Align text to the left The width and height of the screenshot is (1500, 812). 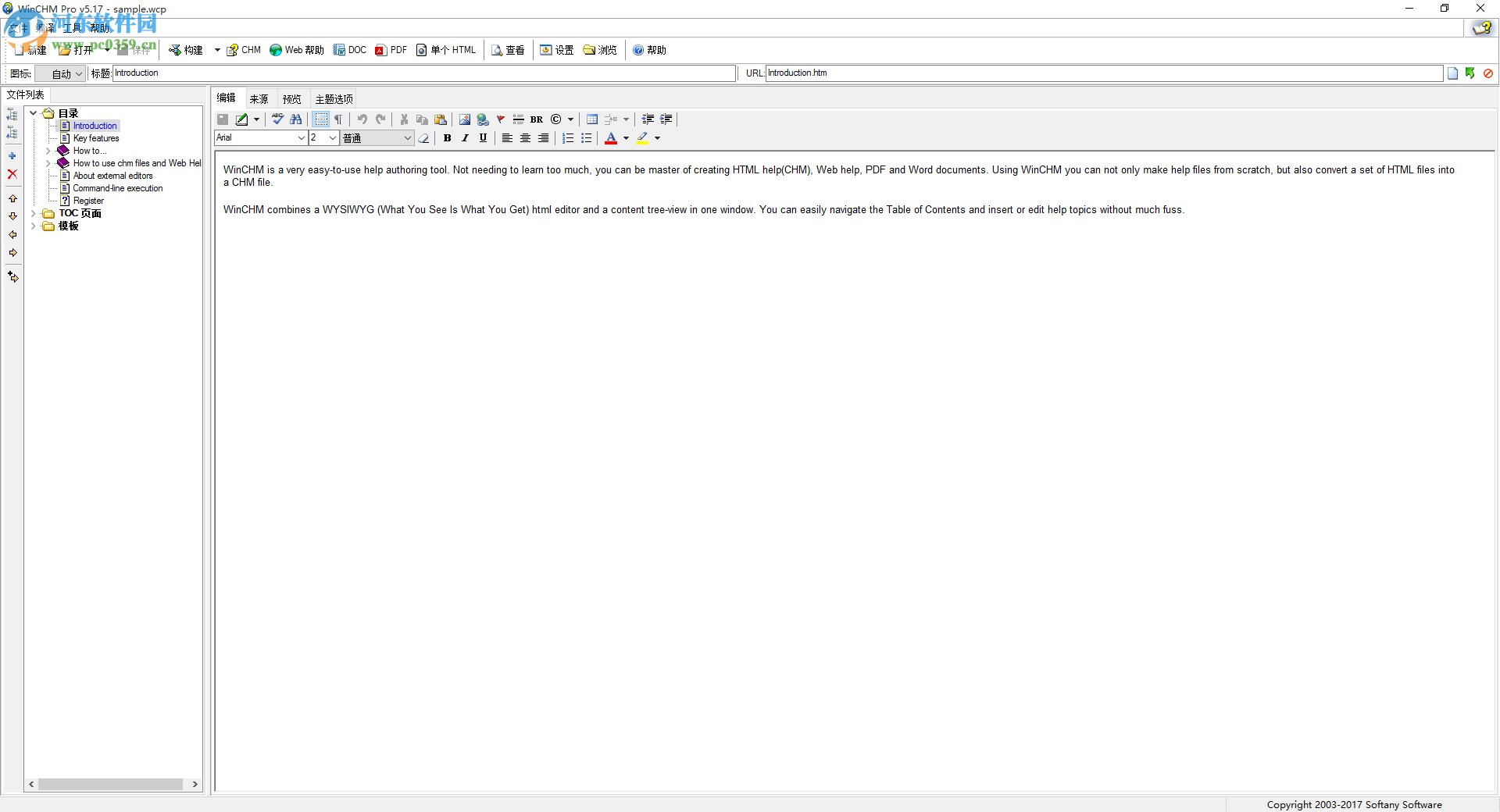click(x=507, y=138)
